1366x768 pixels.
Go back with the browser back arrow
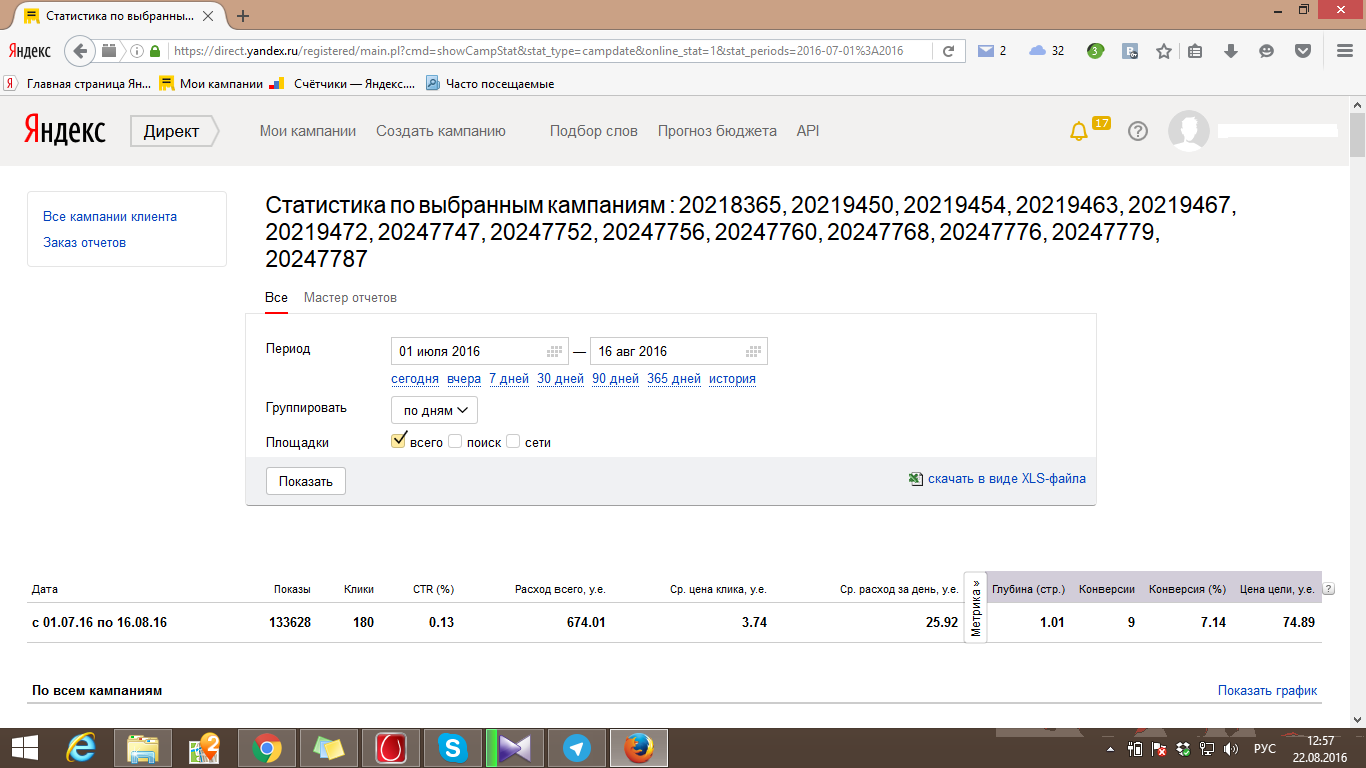[82, 51]
